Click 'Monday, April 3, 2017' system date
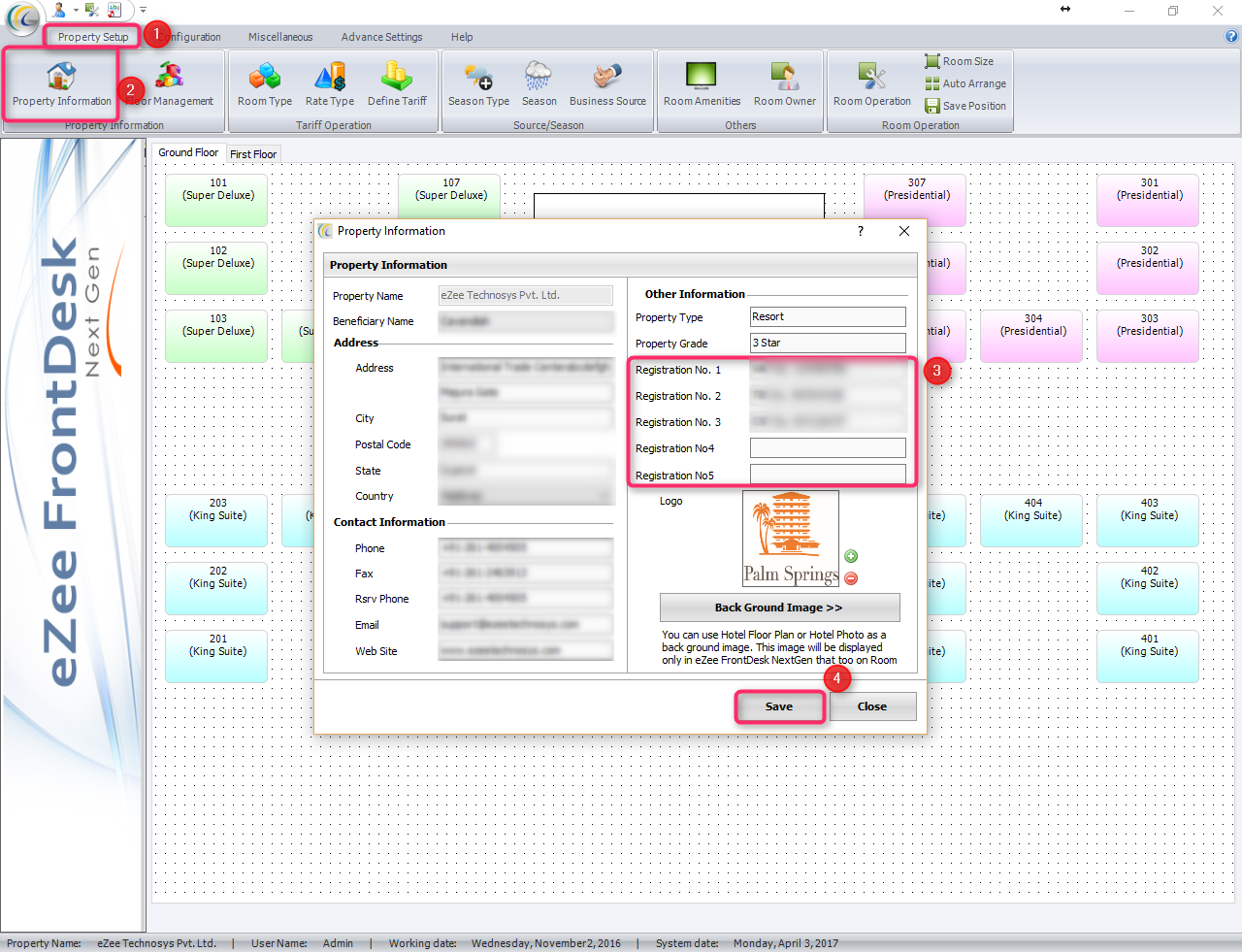This screenshot has height=952, width=1242. tap(785, 943)
